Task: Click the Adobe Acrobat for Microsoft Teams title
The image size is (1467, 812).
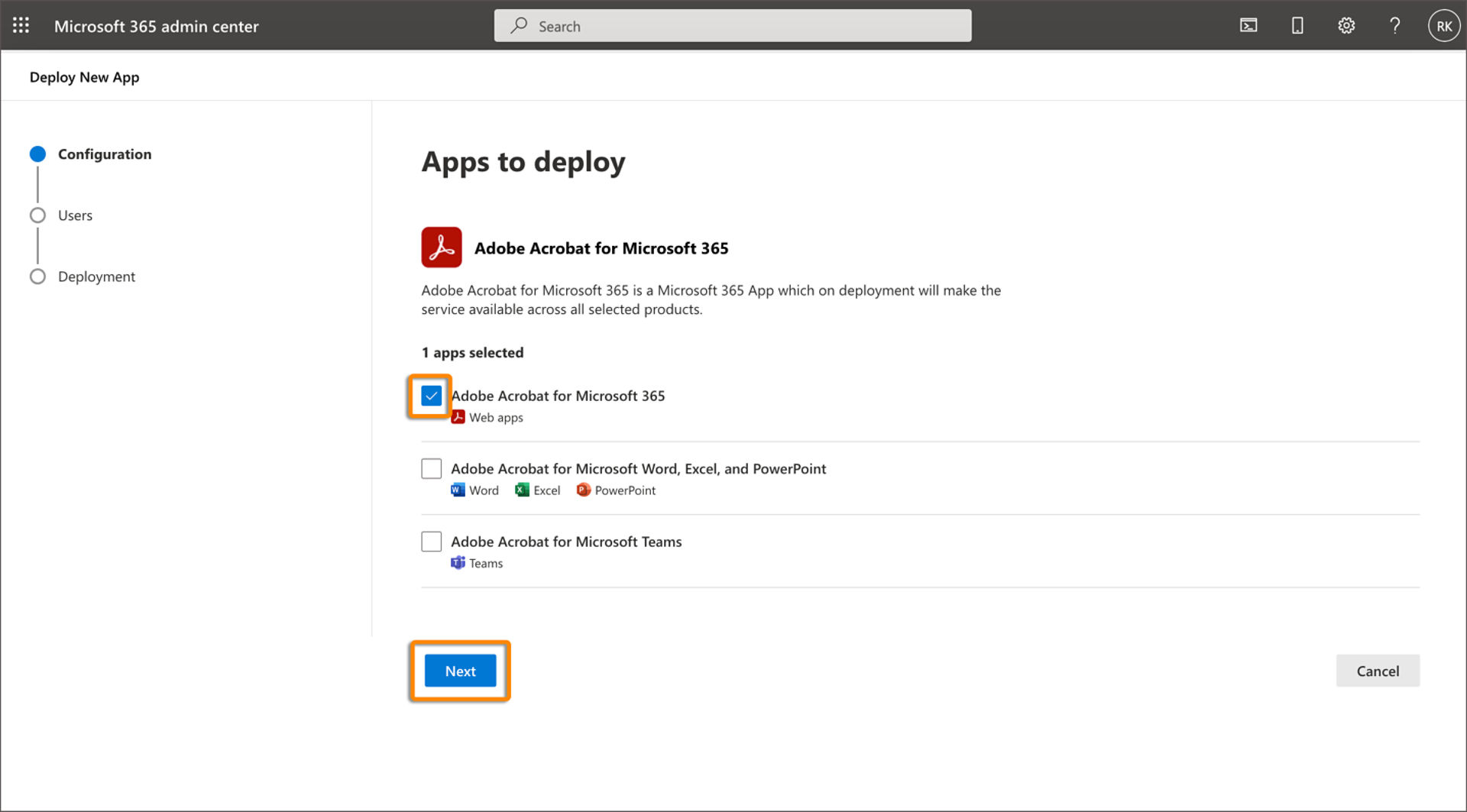Action: point(566,542)
